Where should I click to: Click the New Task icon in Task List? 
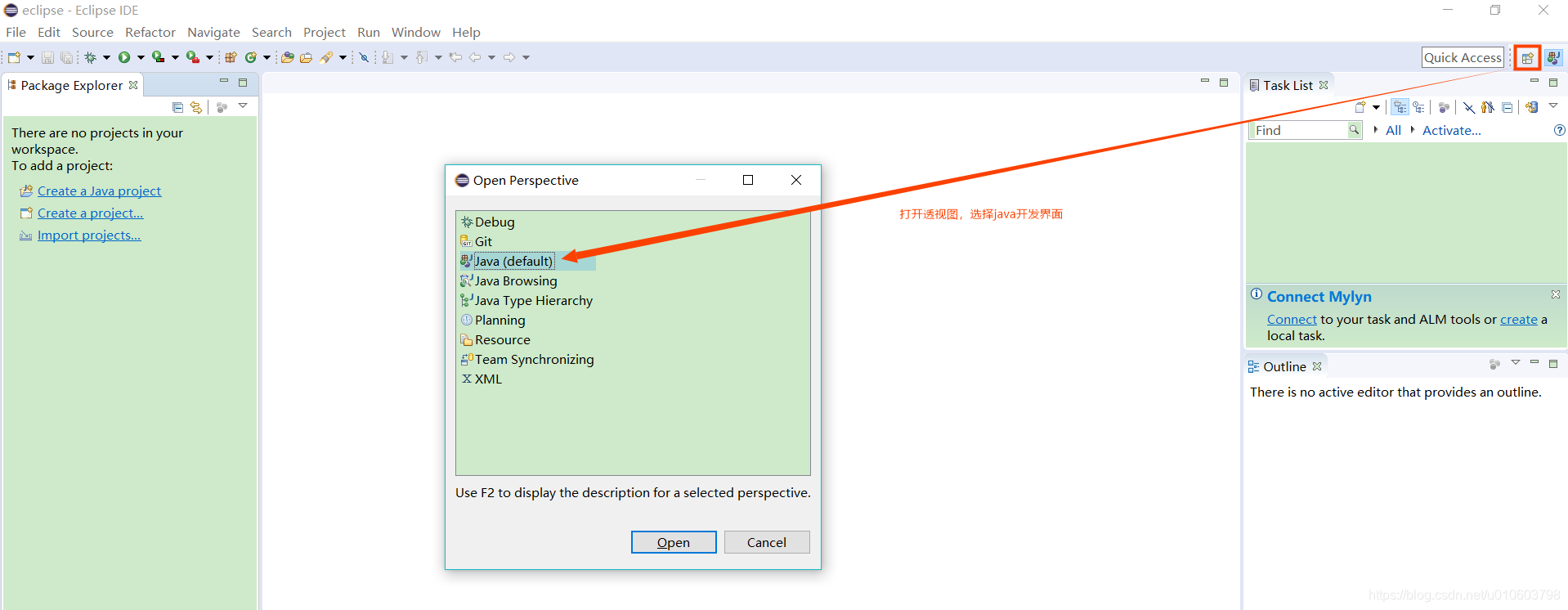(x=1360, y=107)
